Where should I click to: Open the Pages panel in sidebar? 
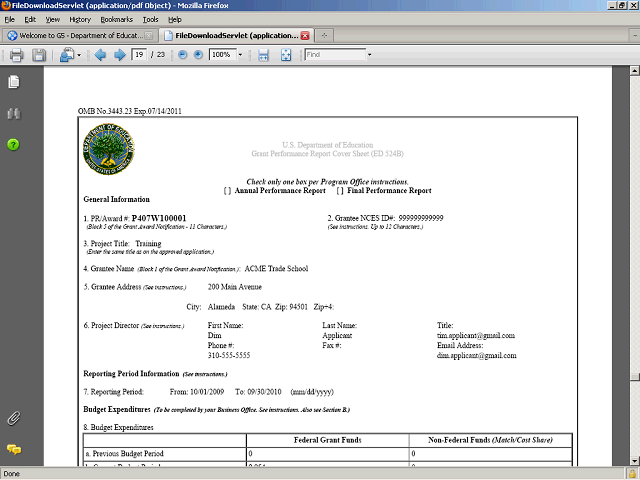14,81
